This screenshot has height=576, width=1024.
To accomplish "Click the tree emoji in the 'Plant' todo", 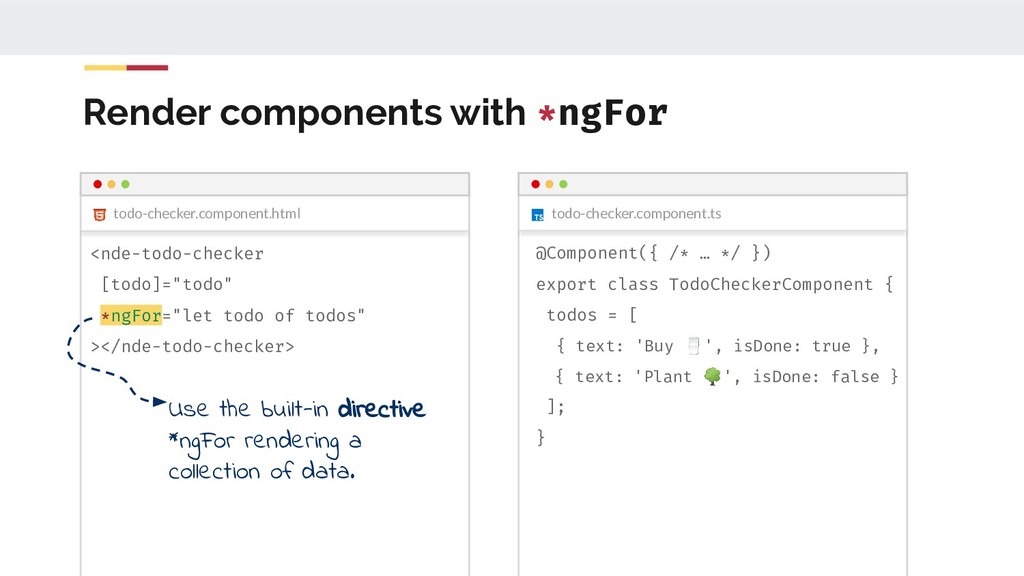I will click(712, 376).
